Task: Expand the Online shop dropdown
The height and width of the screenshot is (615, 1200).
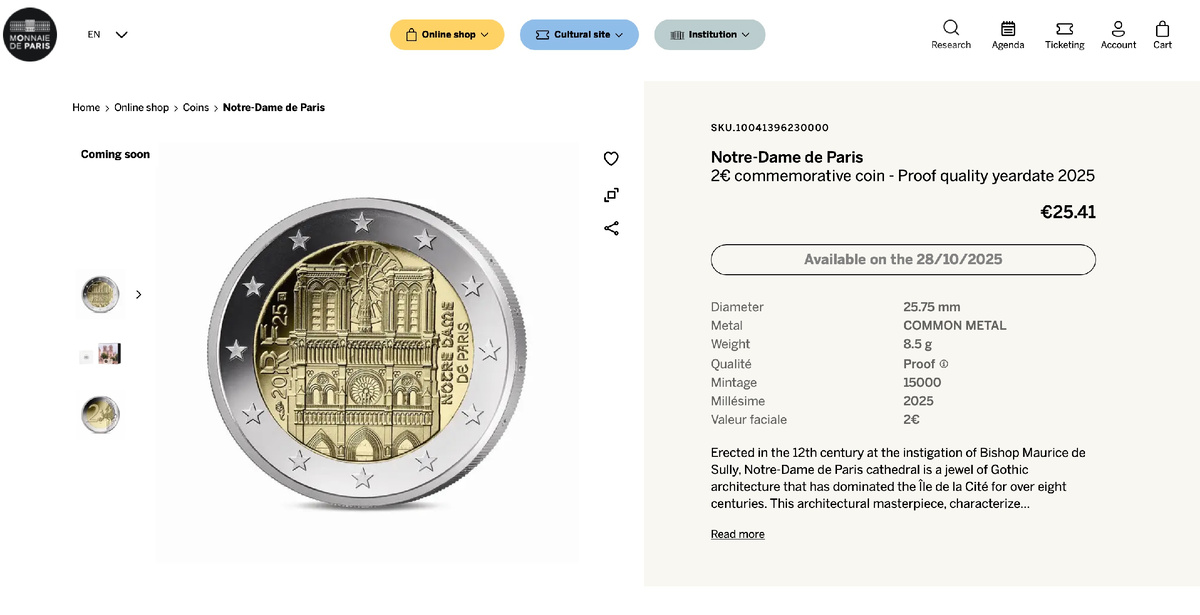Action: tap(447, 34)
